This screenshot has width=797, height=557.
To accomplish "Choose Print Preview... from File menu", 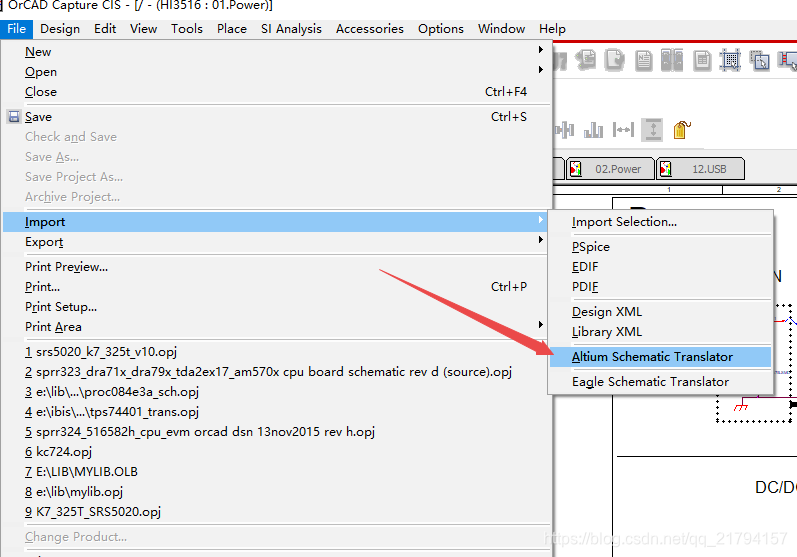I will [x=277, y=267].
